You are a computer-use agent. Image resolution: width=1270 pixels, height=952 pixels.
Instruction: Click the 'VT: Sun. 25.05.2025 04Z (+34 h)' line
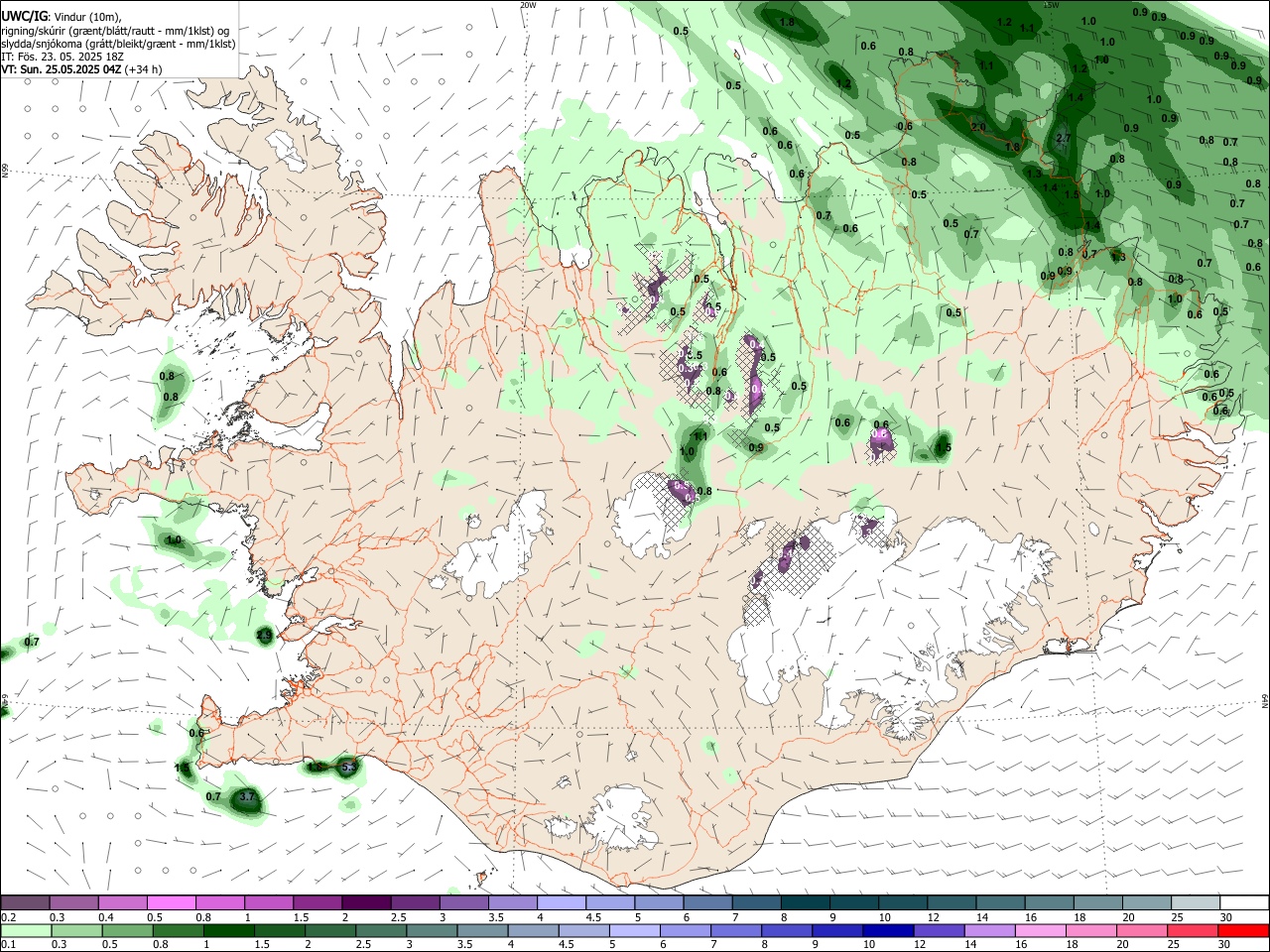pos(81,69)
